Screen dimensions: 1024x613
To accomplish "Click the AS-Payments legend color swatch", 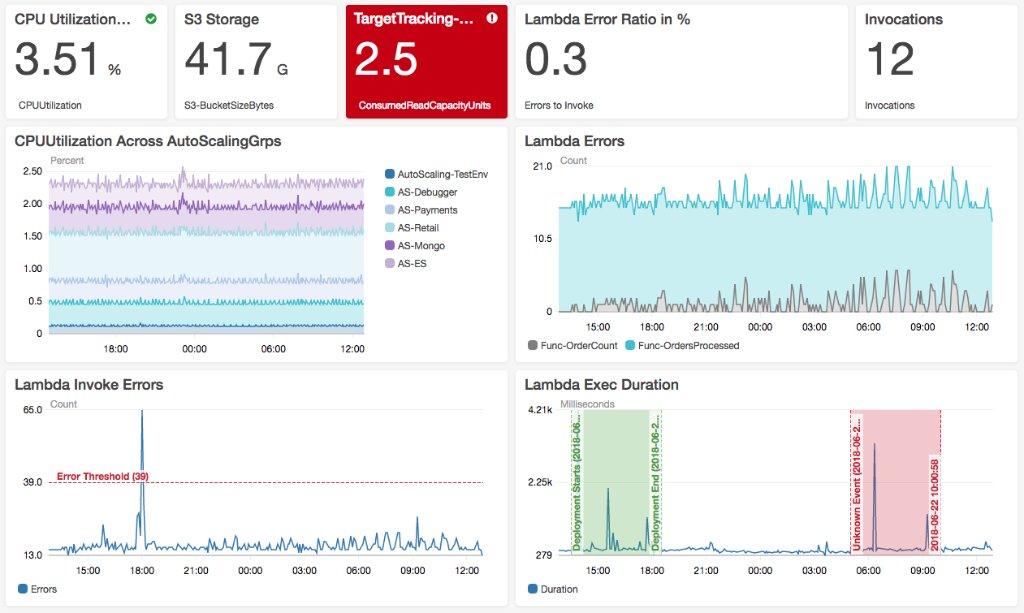I will point(390,210).
